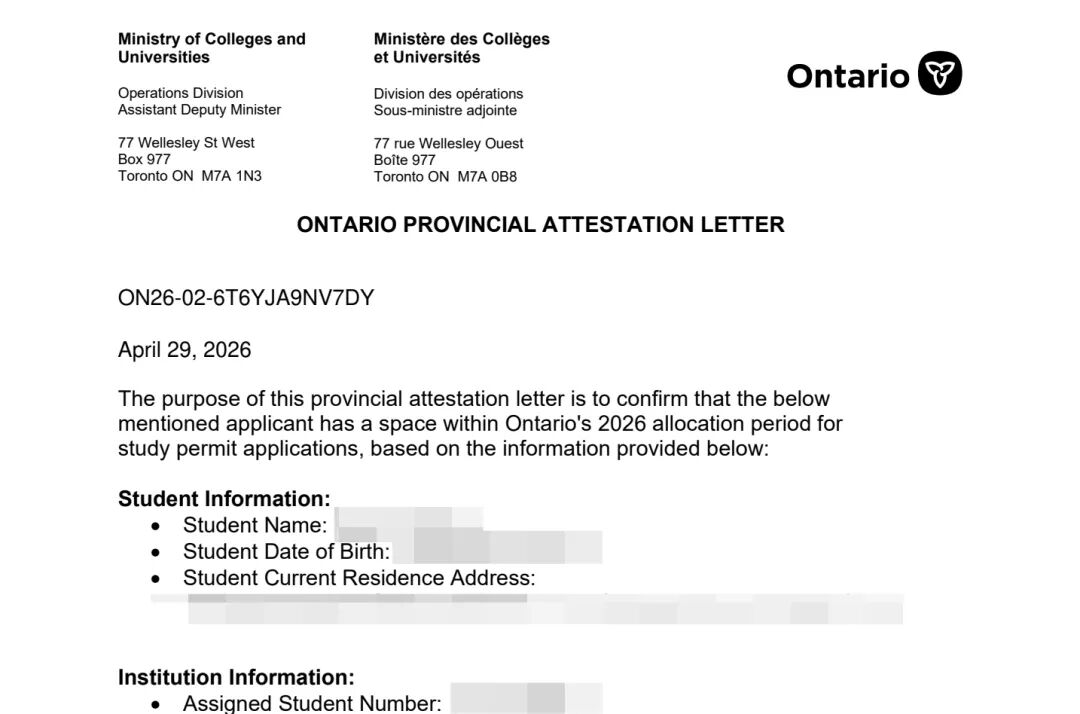1080x714 pixels.
Task: Click the Ministry of Colleges and Universities heading
Action: (x=211, y=48)
